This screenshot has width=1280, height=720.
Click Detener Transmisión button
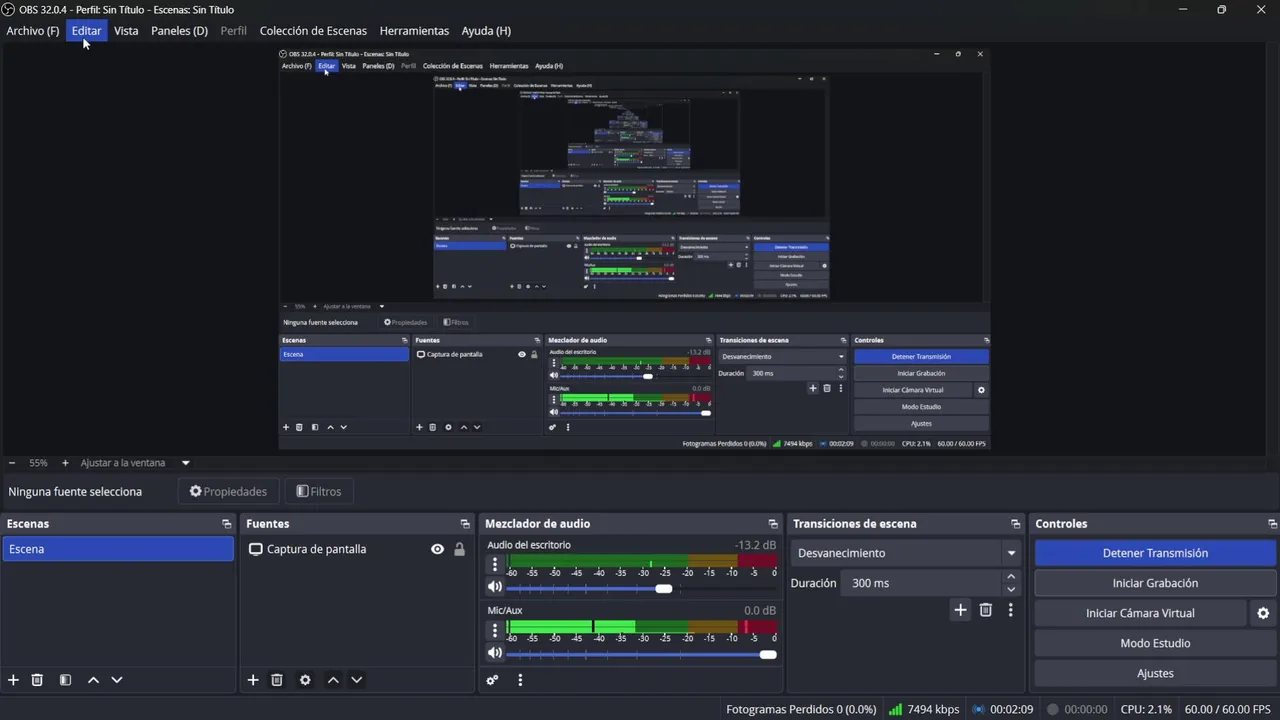[x=1155, y=553]
